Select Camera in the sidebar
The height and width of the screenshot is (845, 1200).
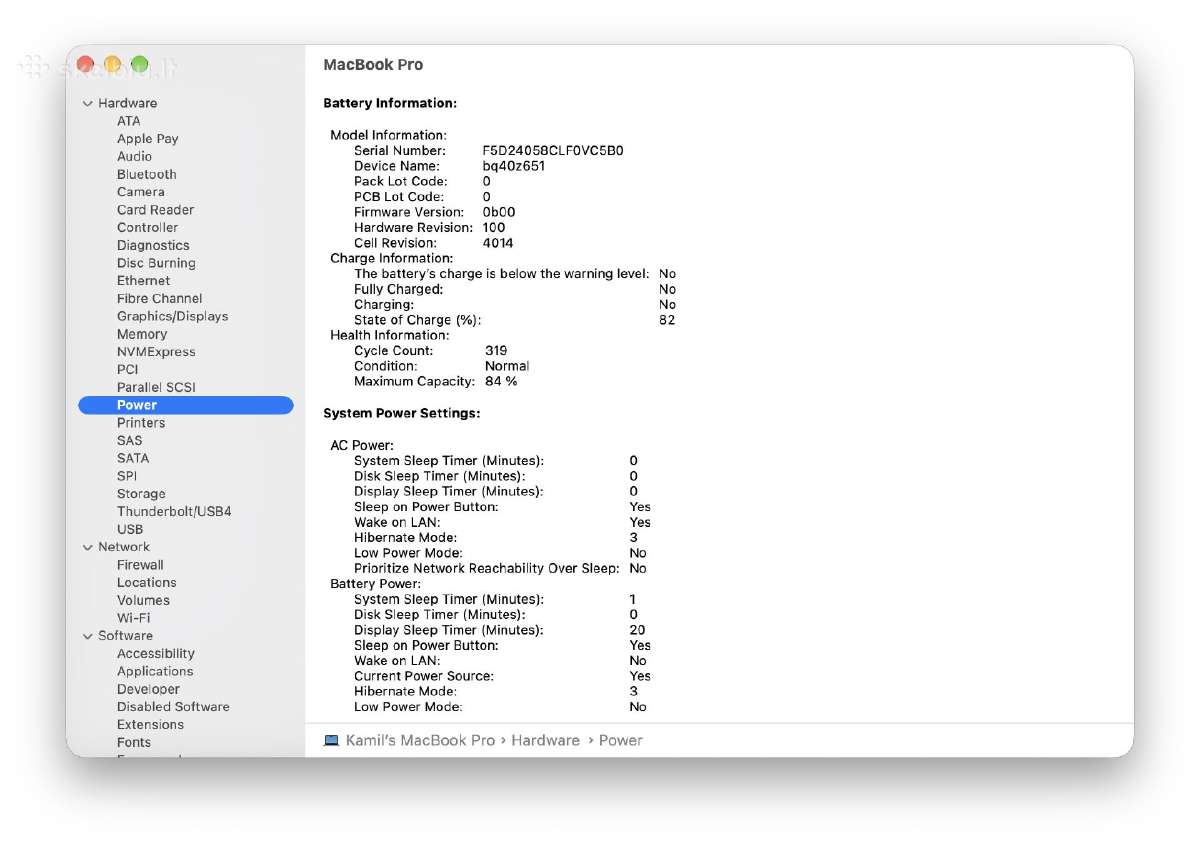pos(140,192)
